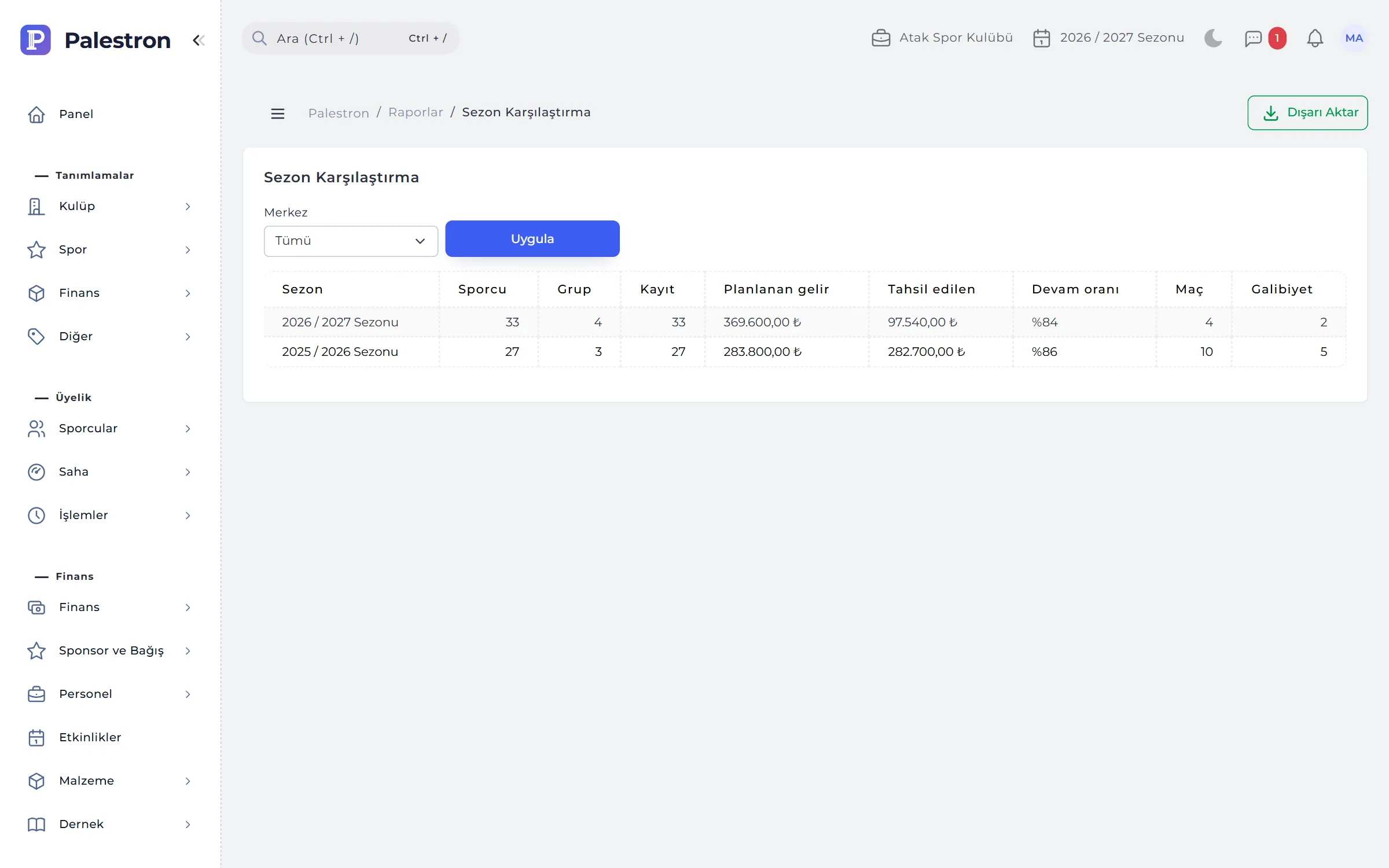This screenshot has height=868, width=1389.
Task: Click the MA user avatar
Action: 1354,38
